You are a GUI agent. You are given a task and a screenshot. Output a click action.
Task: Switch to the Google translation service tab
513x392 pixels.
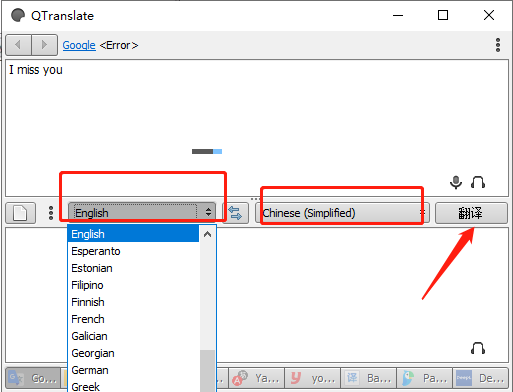click(x=33, y=378)
